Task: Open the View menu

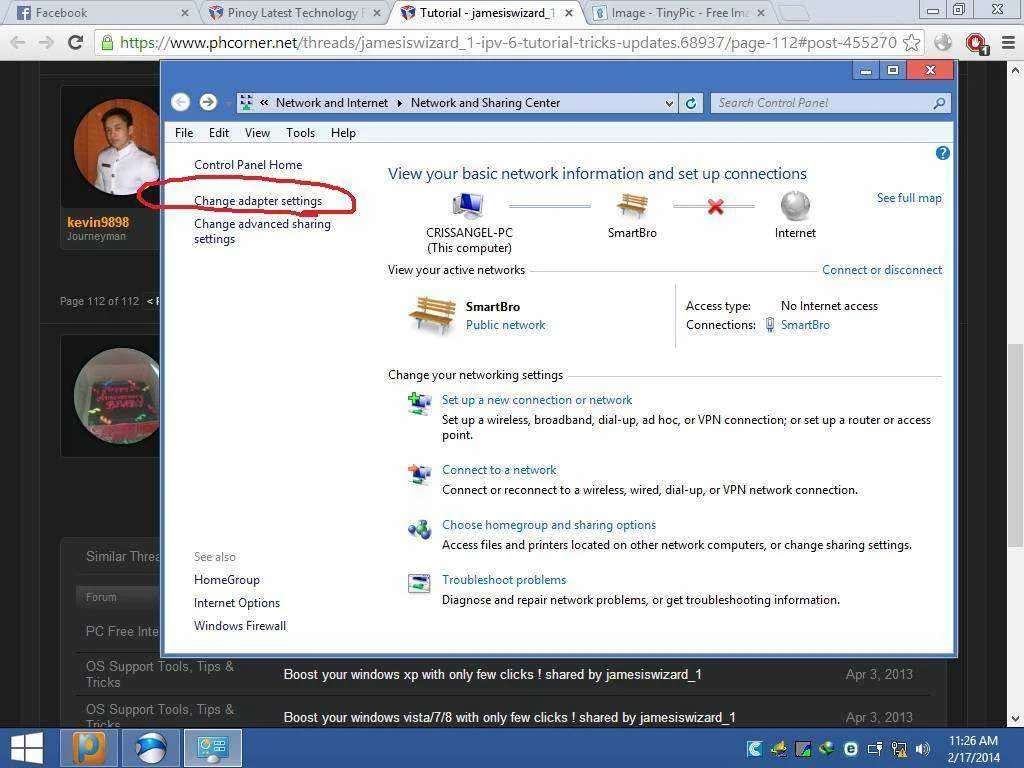Action: (257, 133)
